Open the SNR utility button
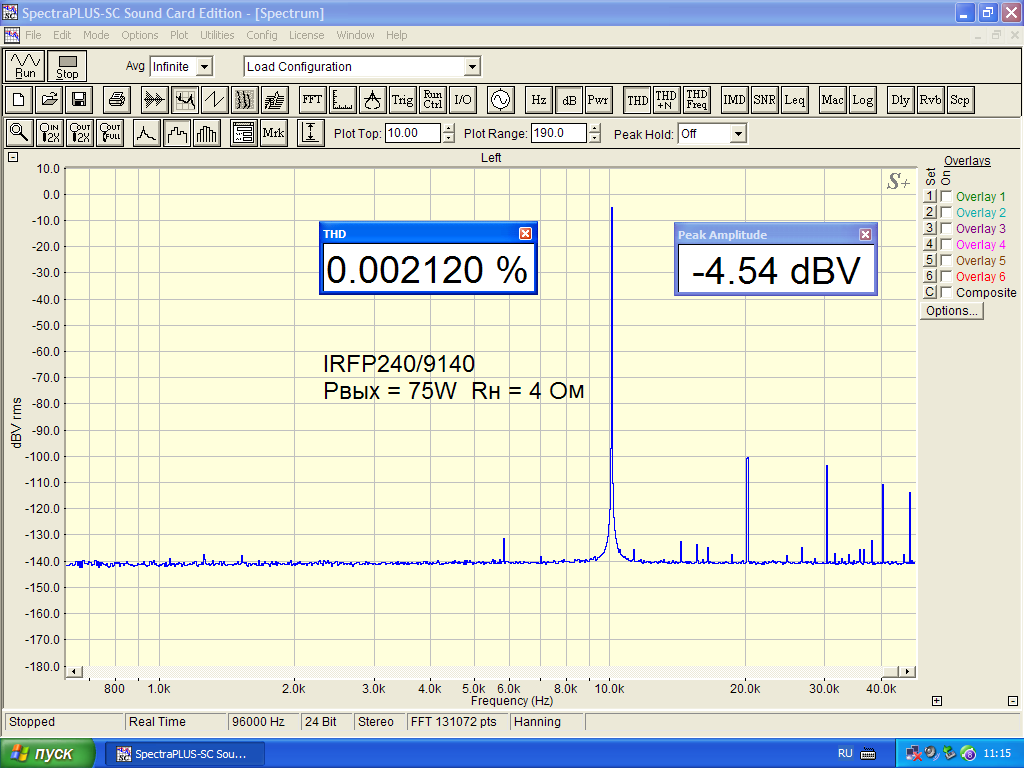Viewport: 1024px width, 768px height. [764, 99]
